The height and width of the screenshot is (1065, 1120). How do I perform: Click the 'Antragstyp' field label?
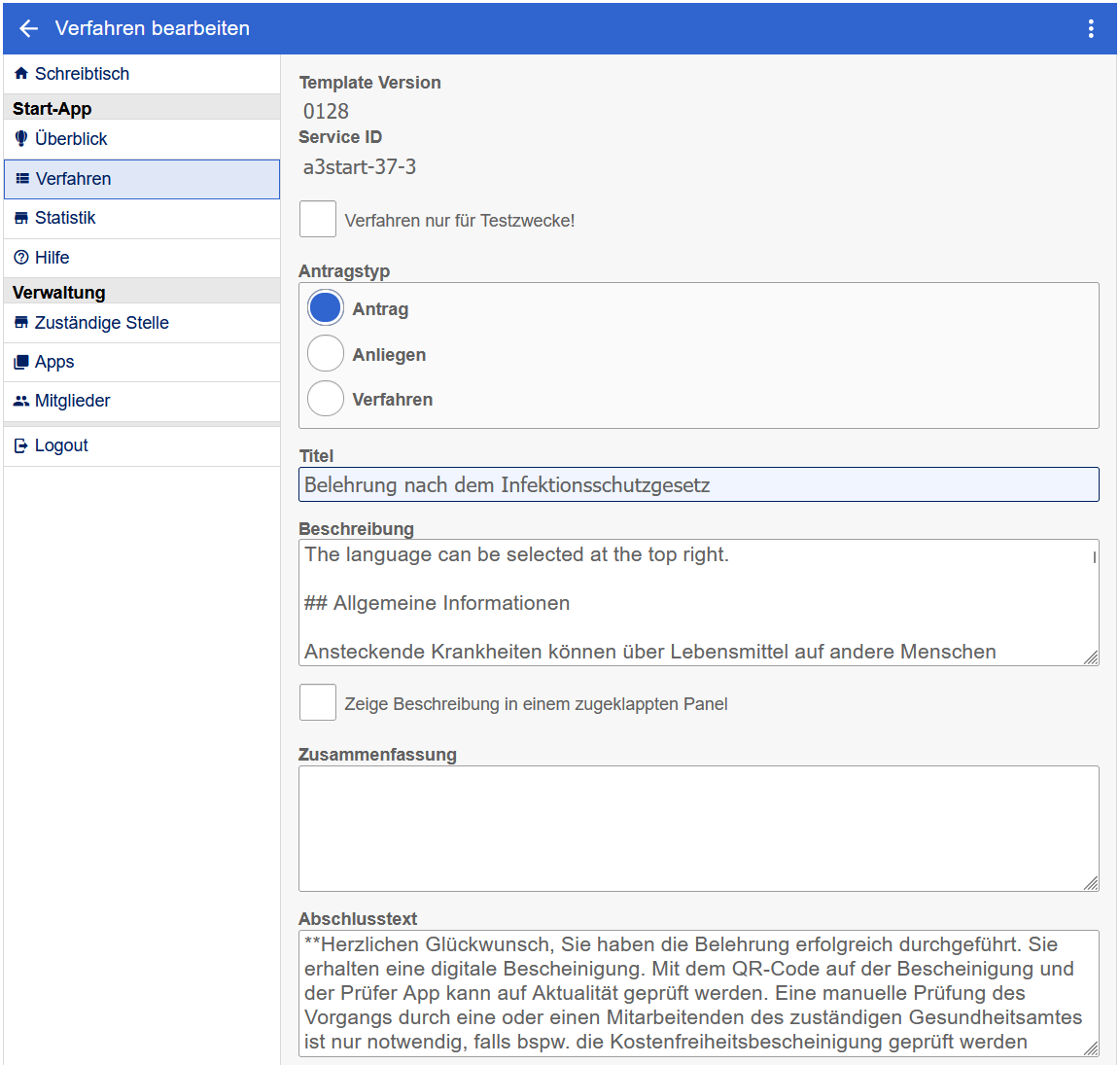(344, 271)
